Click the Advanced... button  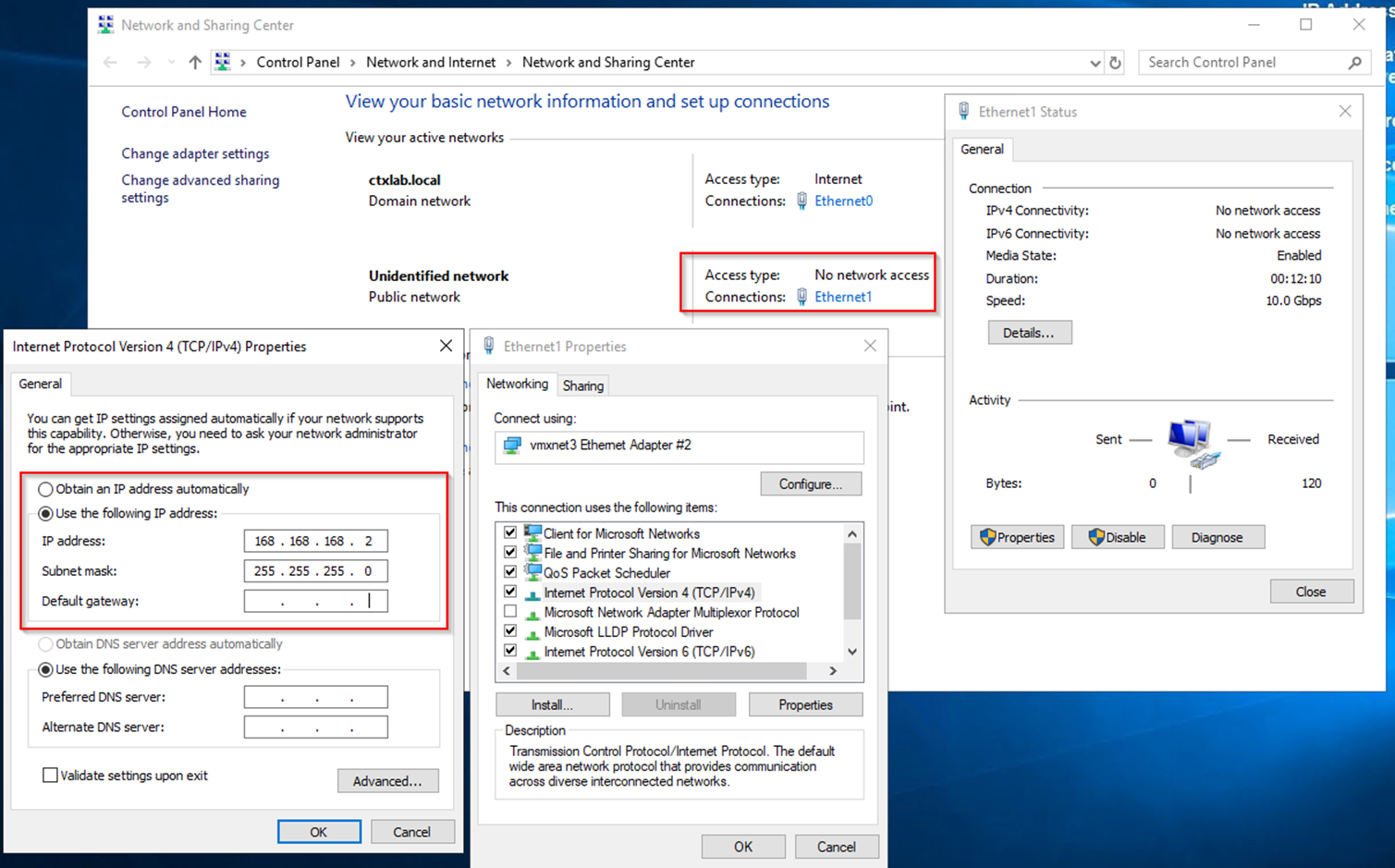coord(387,781)
